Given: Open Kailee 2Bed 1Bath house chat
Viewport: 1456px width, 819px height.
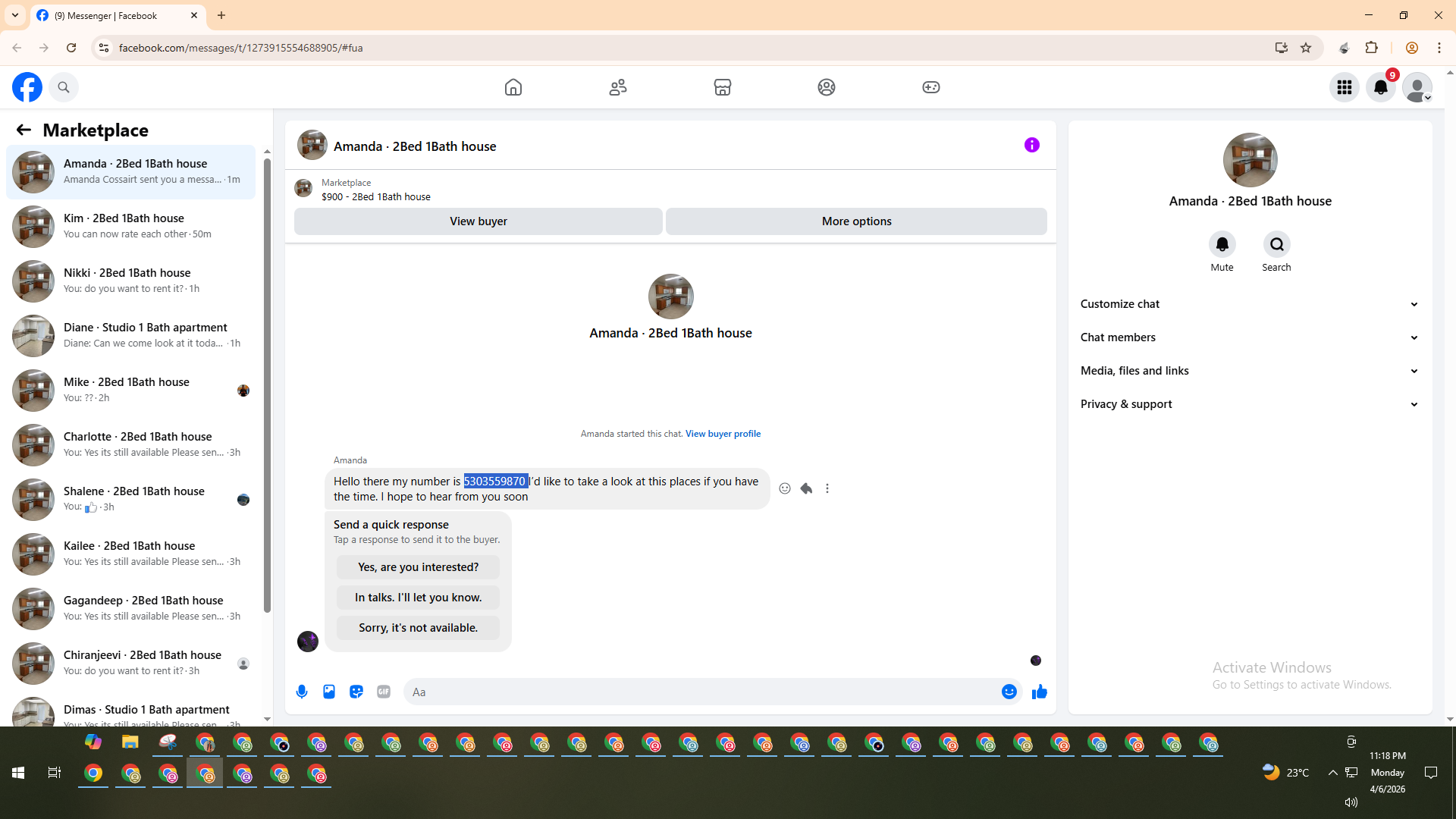Looking at the screenshot, I should click(x=131, y=554).
